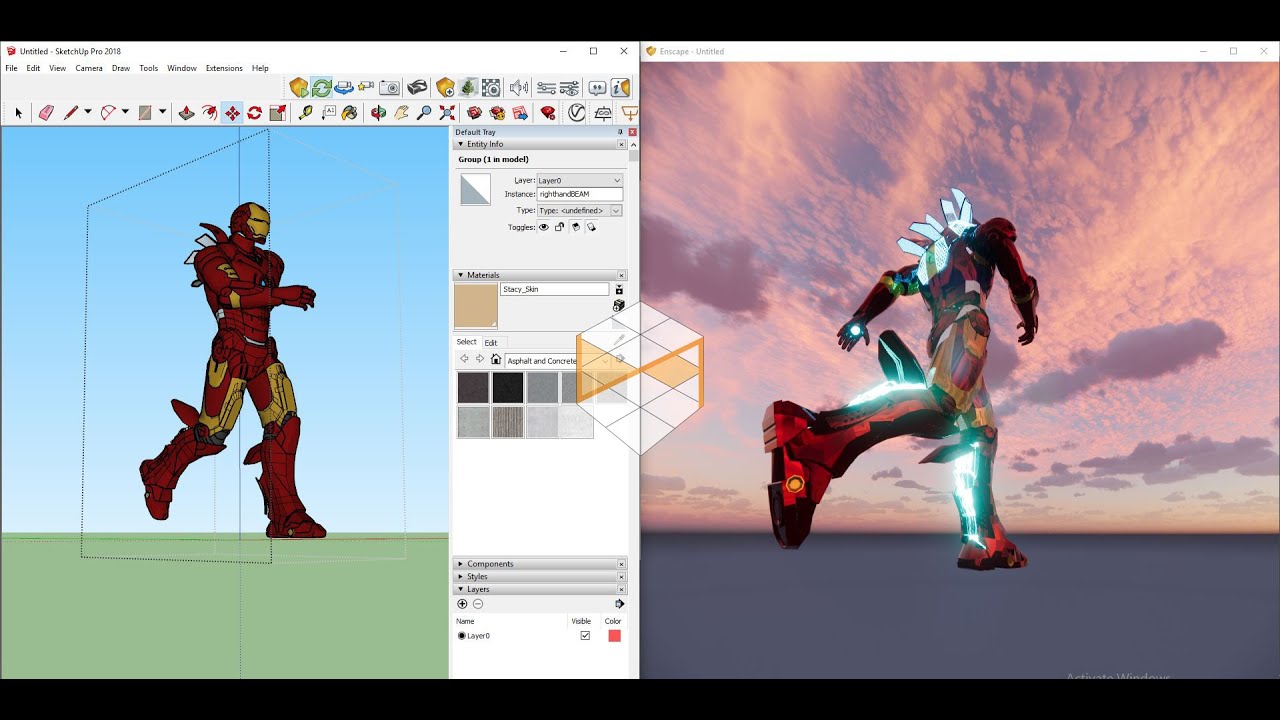Click the Instance name field righthandBEAM

(580, 194)
